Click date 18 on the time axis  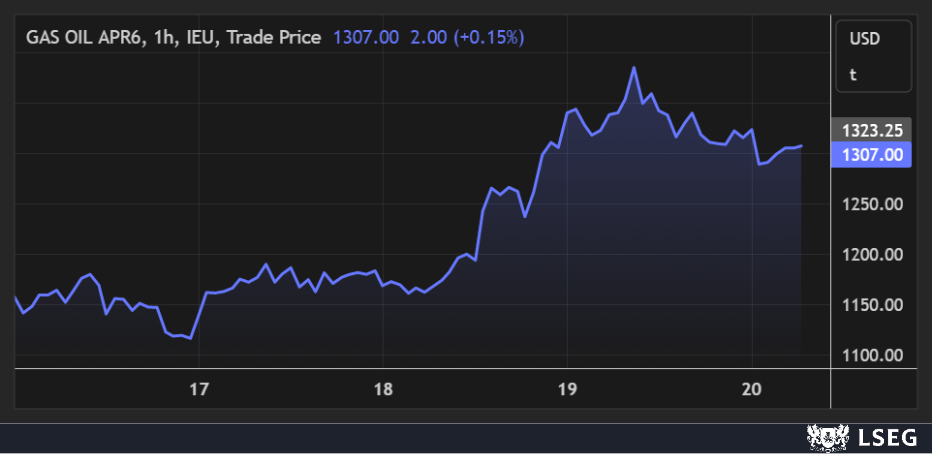point(383,388)
